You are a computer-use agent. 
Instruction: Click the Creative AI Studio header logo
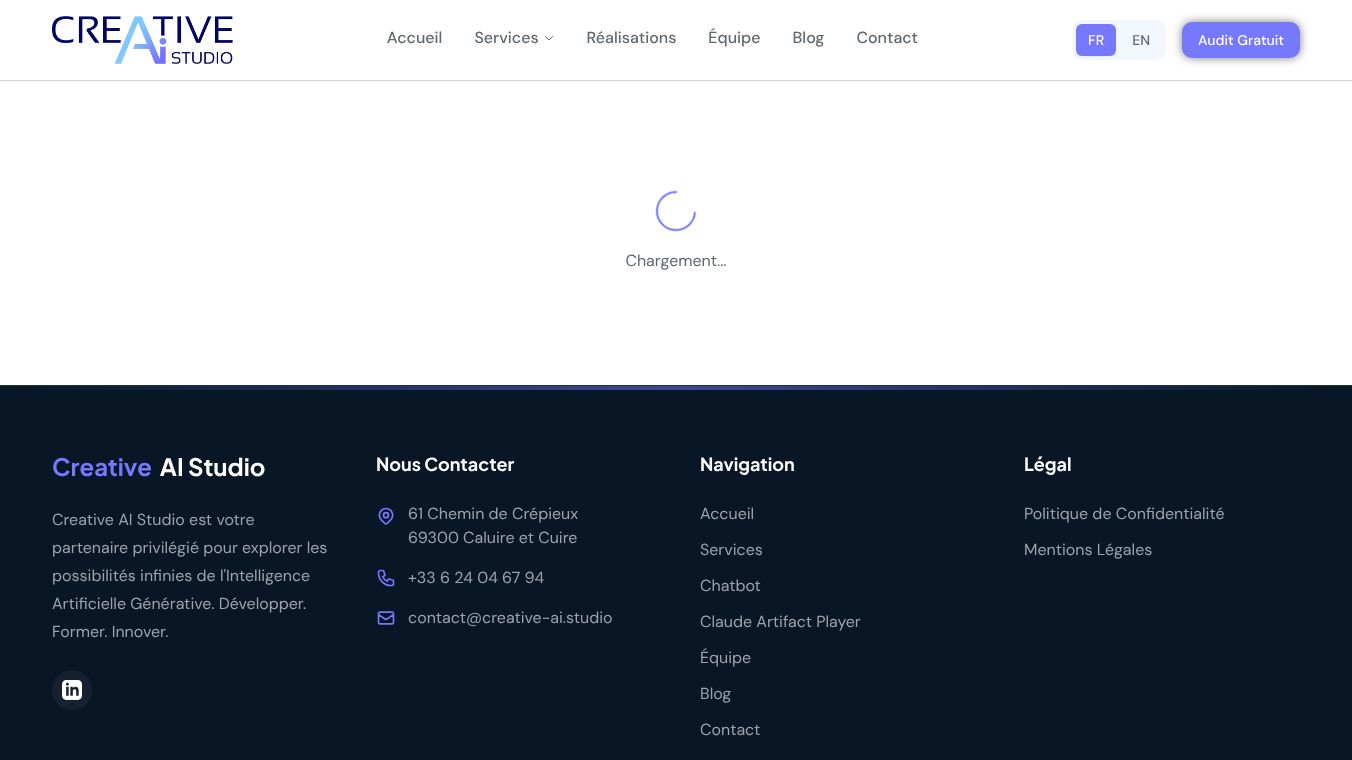[x=142, y=40]
